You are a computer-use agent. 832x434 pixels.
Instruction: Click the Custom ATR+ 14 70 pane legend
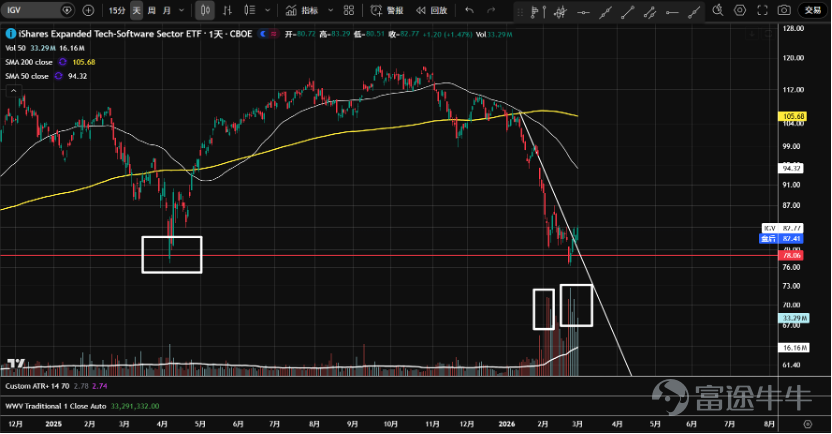(37, 386)
